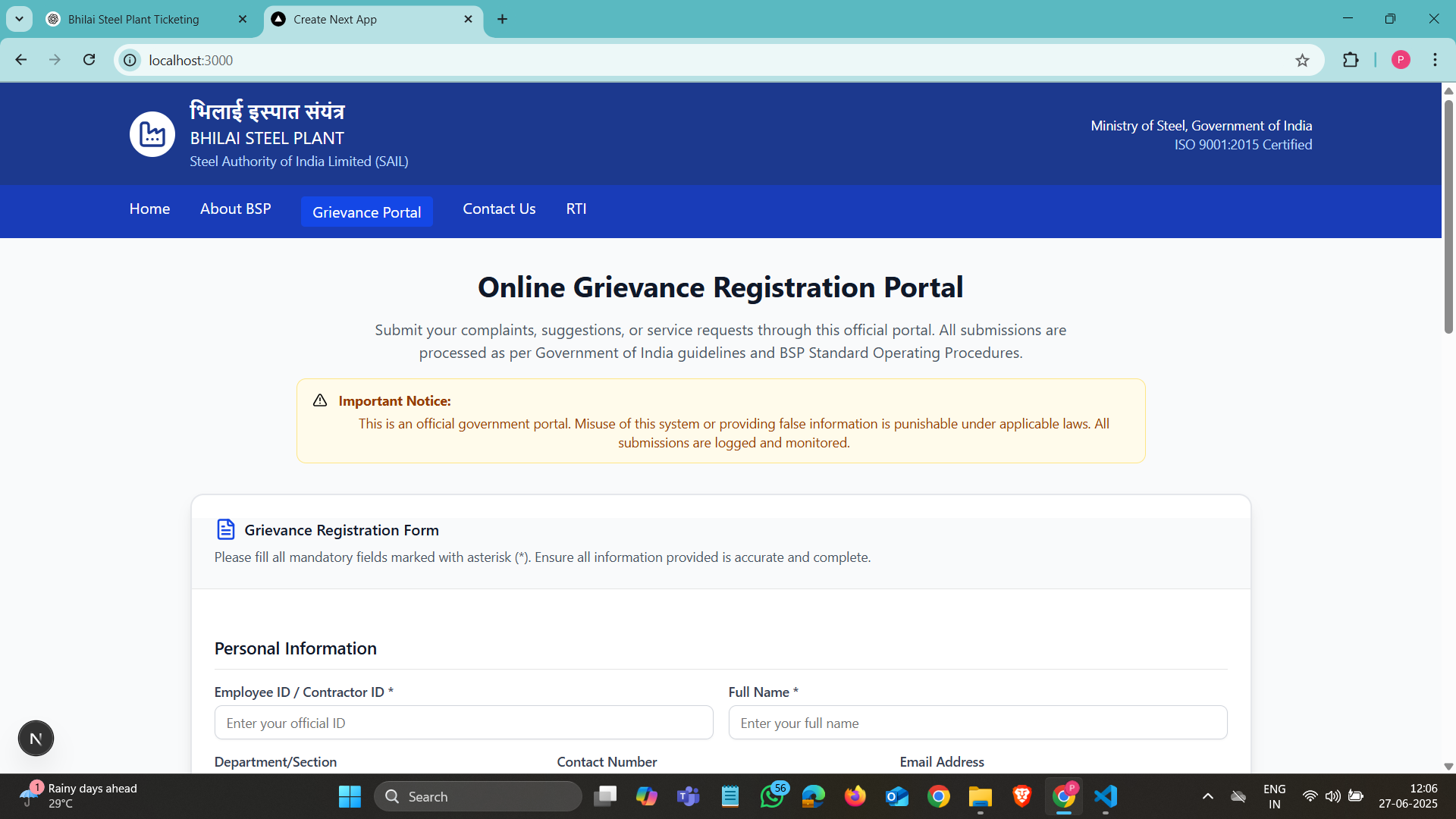The height and width of the screenshot is (819, 1456).
Task: Open the Contact Us page
Action: pos(499,209)
